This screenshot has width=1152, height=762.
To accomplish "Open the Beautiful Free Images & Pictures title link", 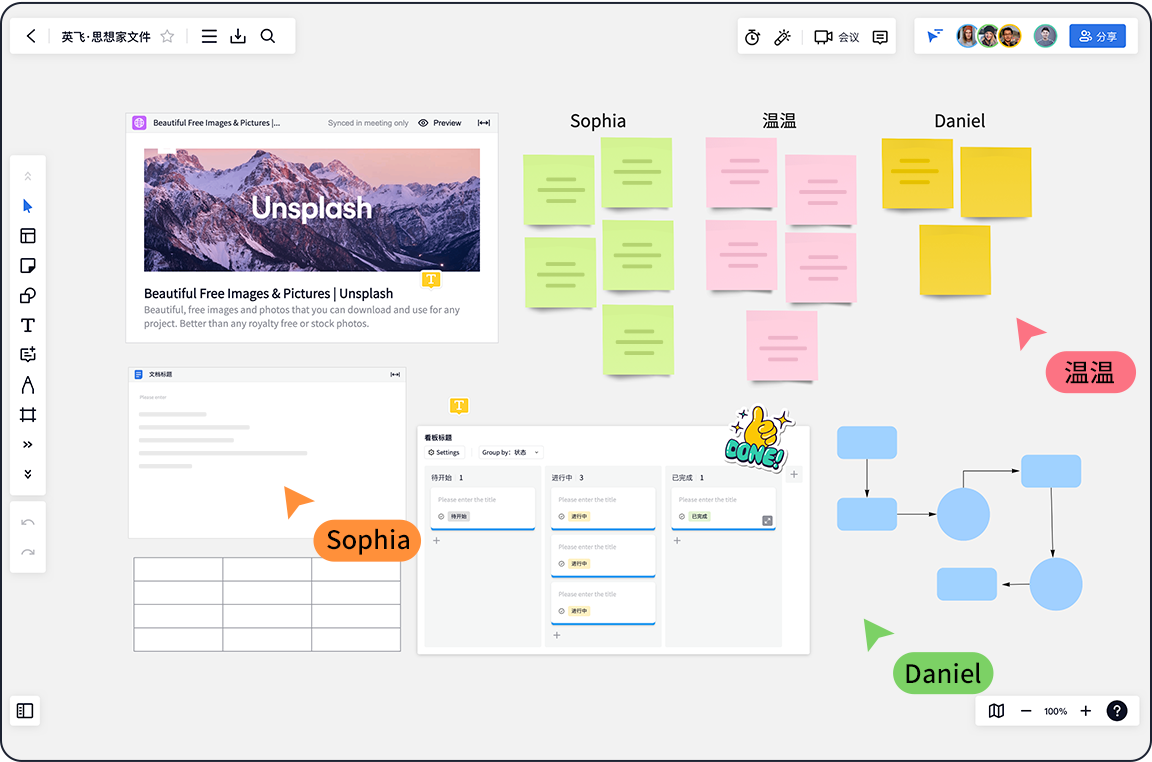I will point(268,293).
